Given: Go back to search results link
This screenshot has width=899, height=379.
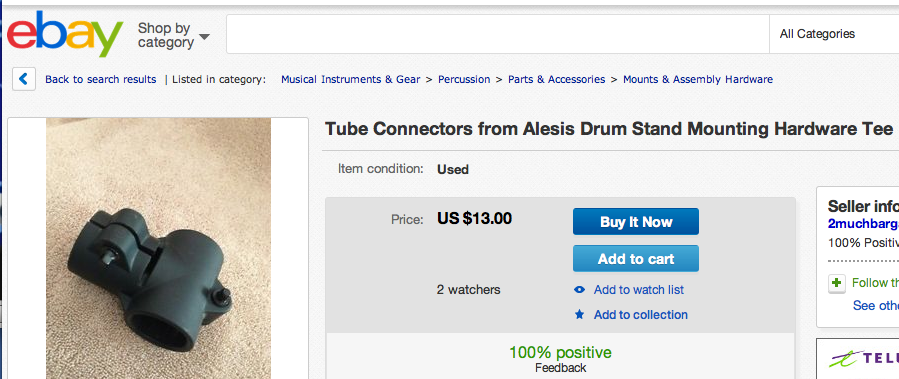Looking at the screenshot, I should 100,80.
